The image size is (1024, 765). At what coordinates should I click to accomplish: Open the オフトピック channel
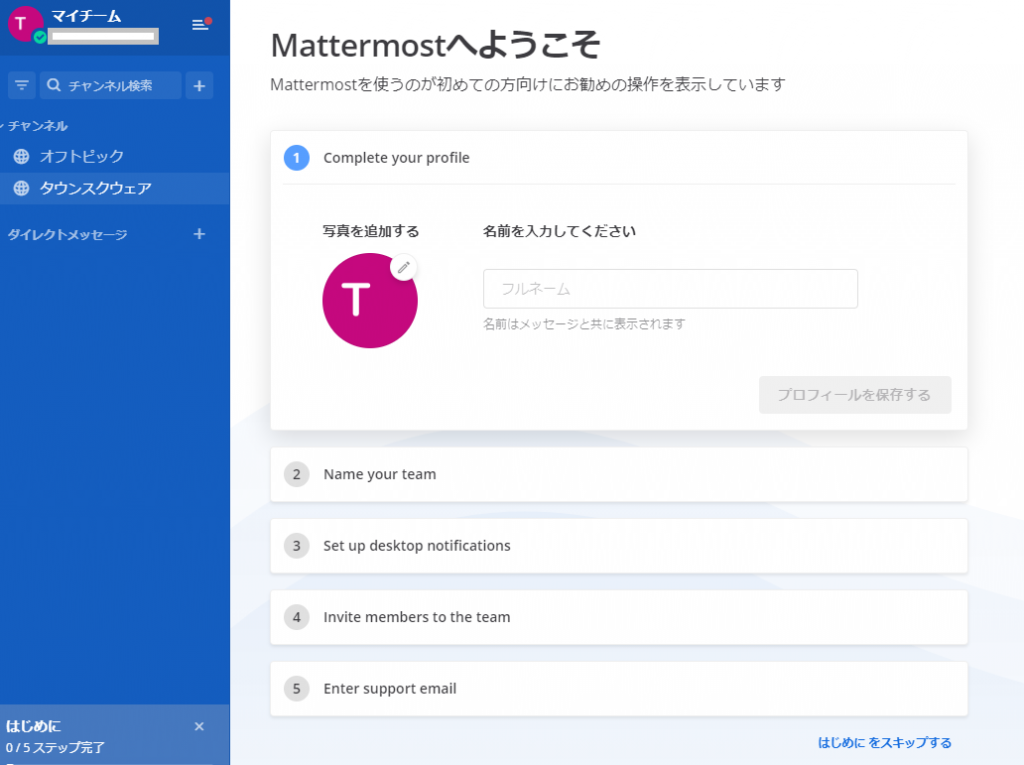pyautogui.click(x=115, y=156)
